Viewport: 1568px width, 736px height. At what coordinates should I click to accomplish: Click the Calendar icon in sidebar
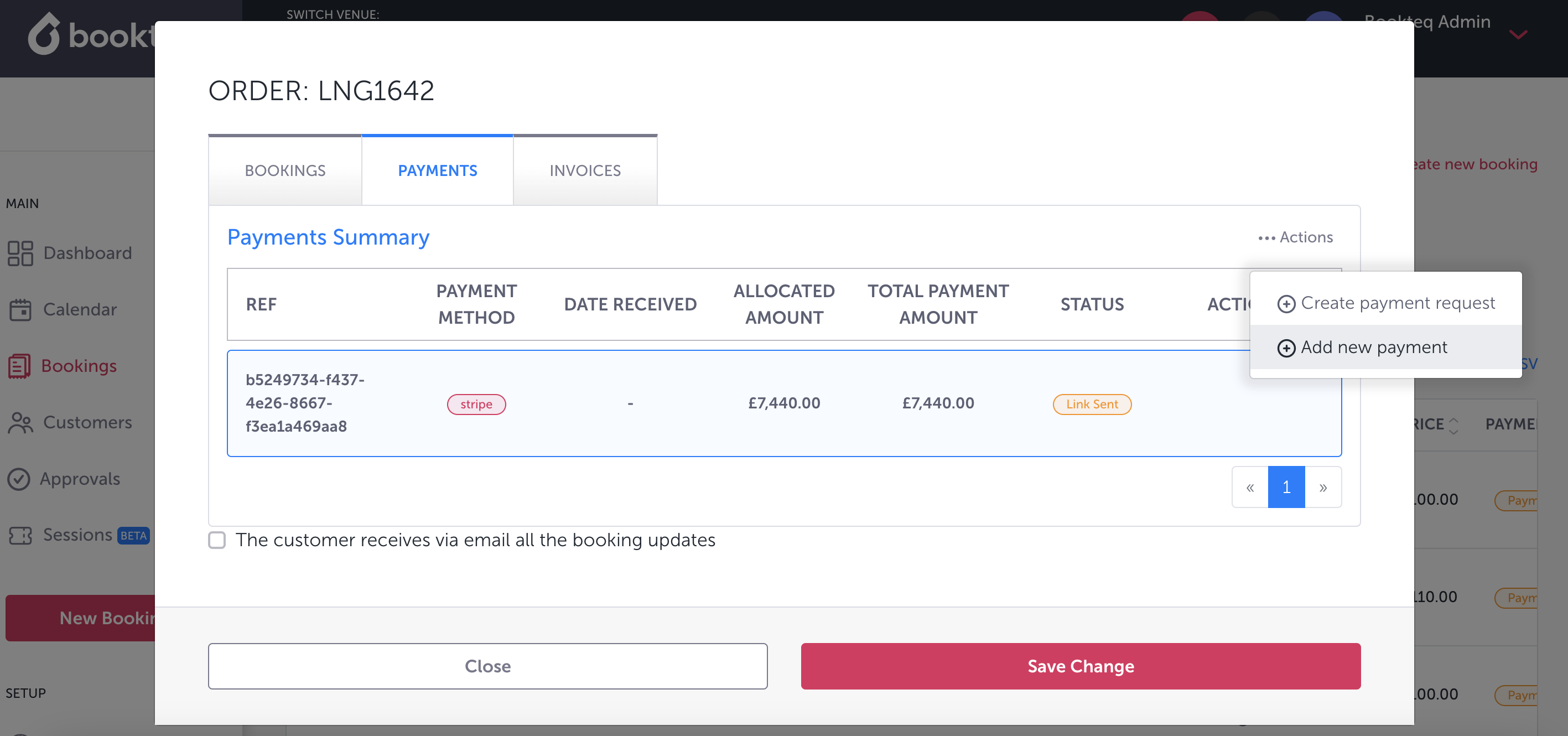pyautogui.click(x=20, y=310)
